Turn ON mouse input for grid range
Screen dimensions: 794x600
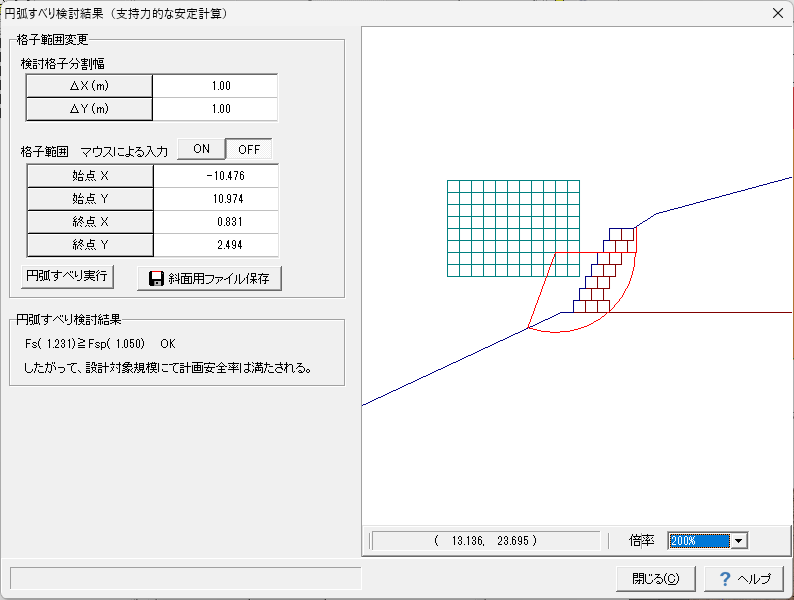coord(201,149)
